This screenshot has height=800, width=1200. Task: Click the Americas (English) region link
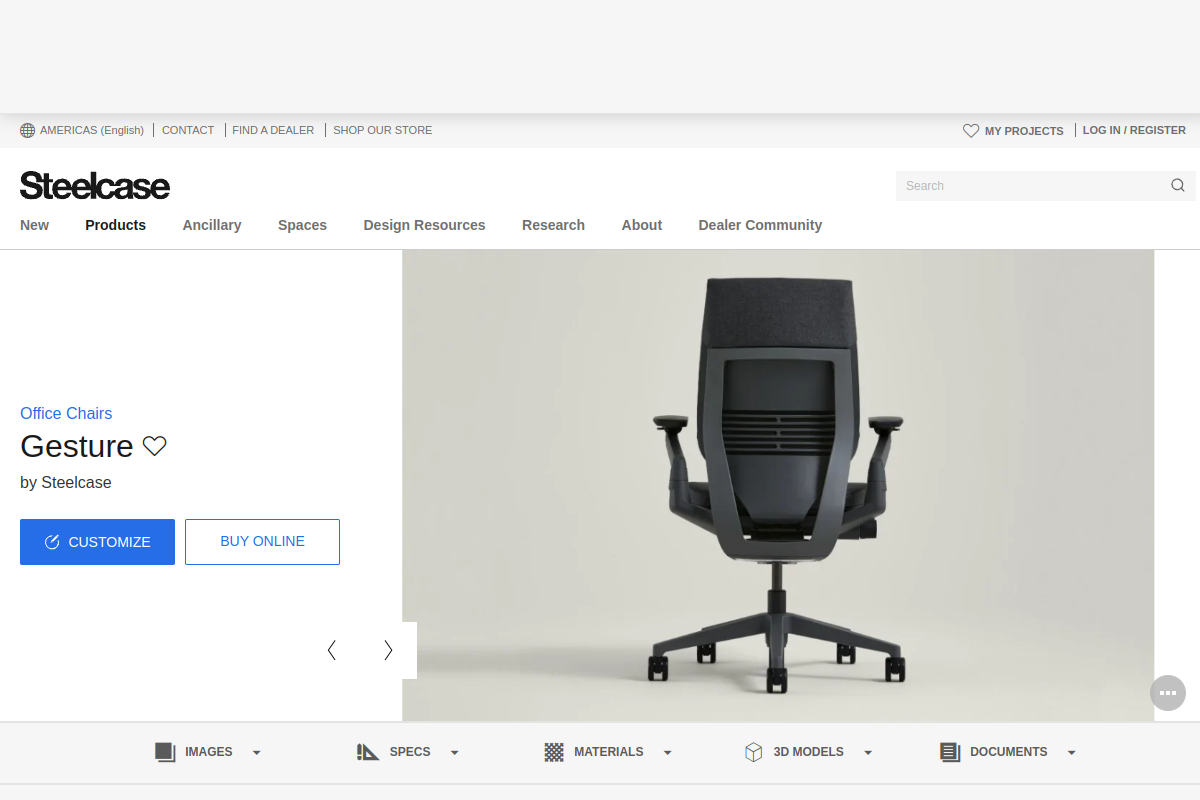tap(92, 130)
